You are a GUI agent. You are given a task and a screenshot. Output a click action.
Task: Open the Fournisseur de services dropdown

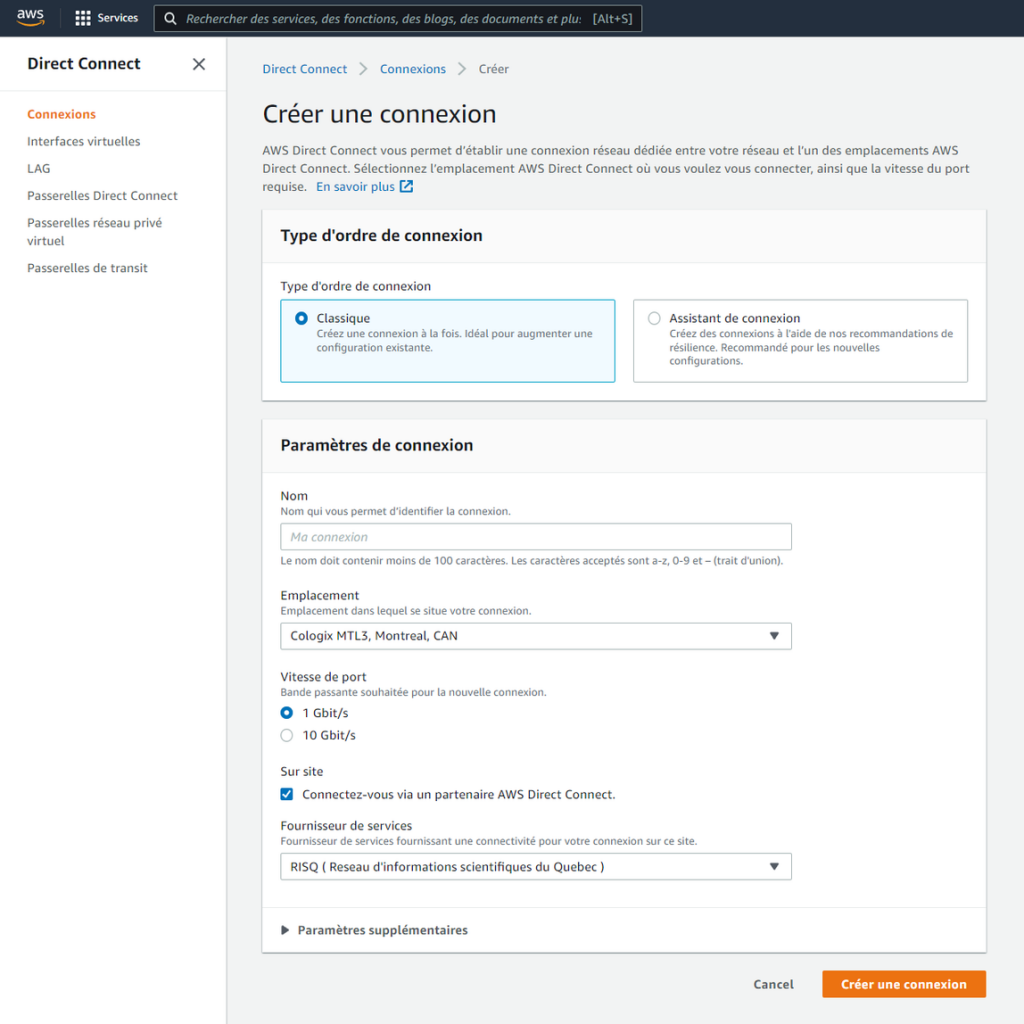pyautogui.click(x=536, y=867)
